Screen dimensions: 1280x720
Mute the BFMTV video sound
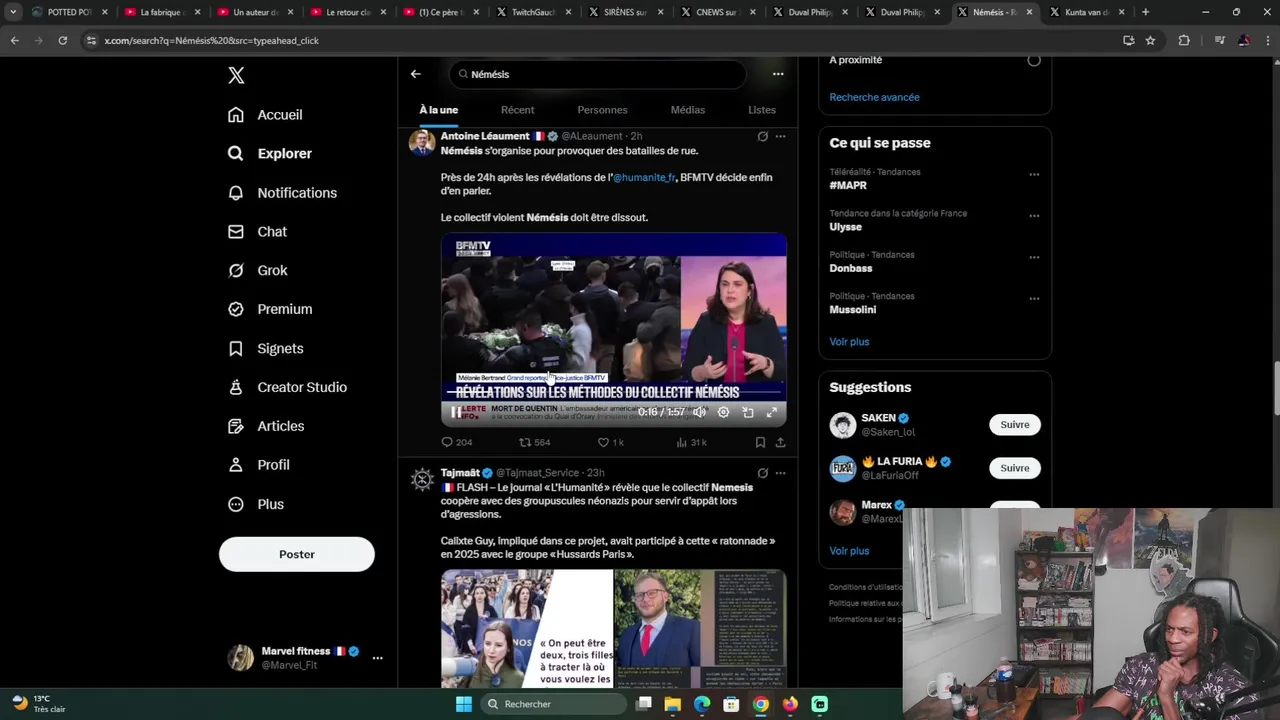699,412
